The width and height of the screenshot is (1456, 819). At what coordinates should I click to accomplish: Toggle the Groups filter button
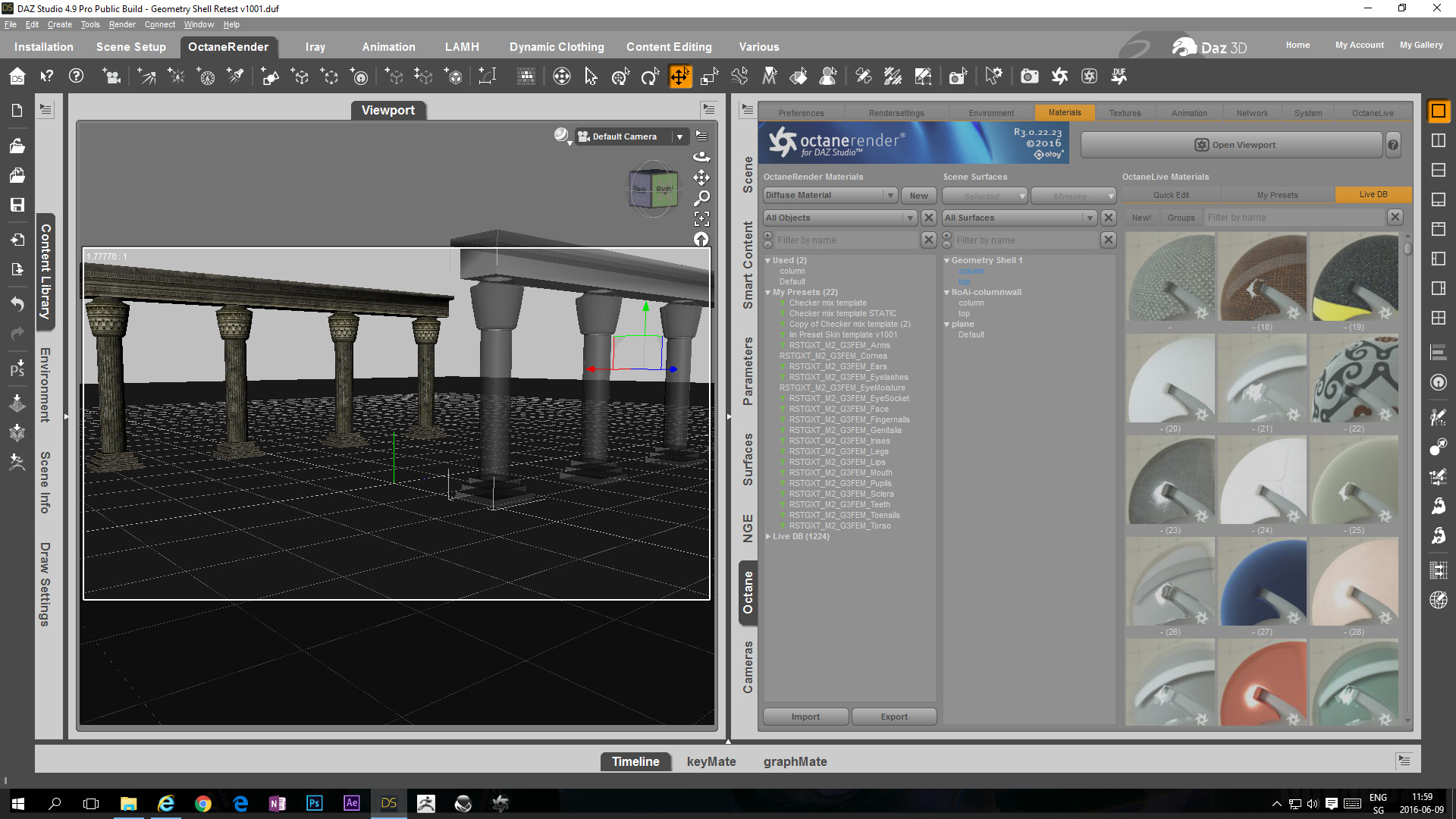pyautogui.click(x=1181, y=218)
